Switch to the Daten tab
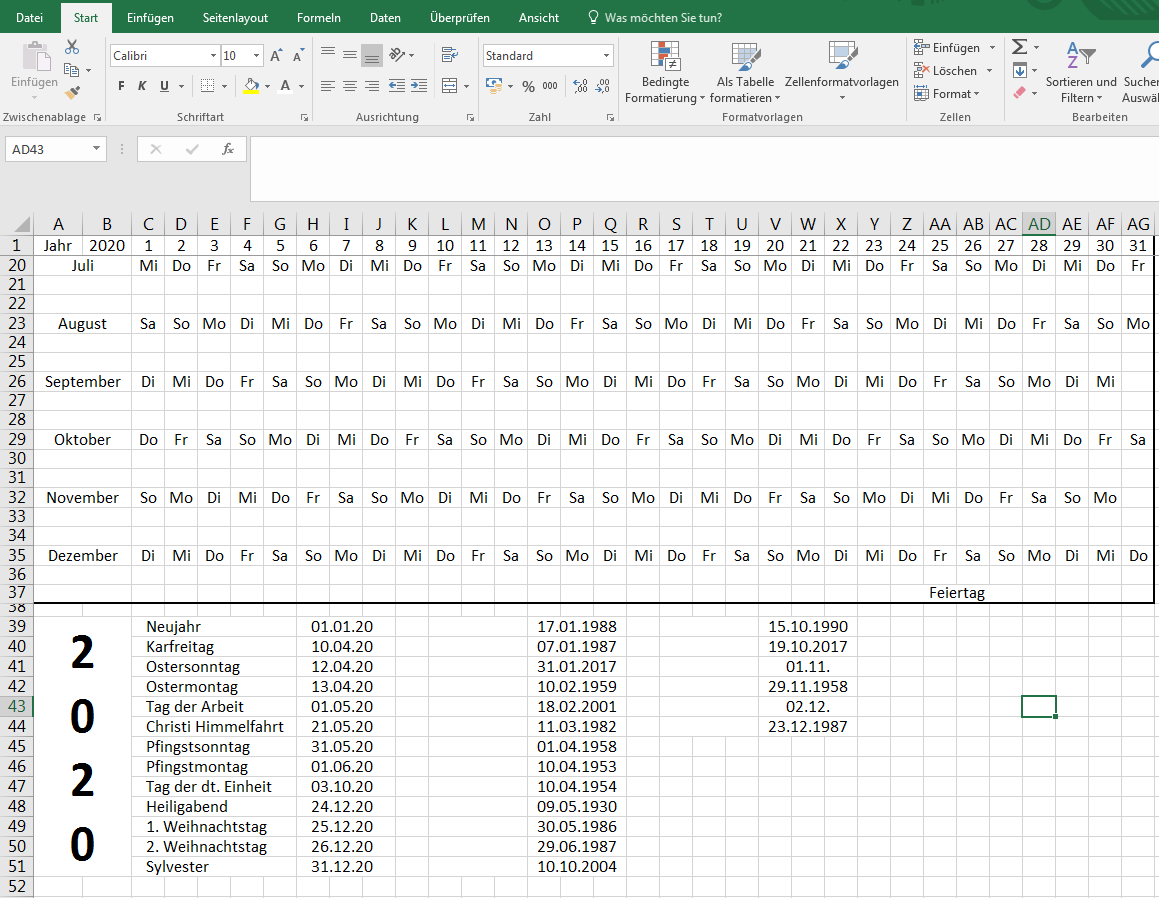Viewport: 1159px width, 898px height. click(x=385, y=18)
